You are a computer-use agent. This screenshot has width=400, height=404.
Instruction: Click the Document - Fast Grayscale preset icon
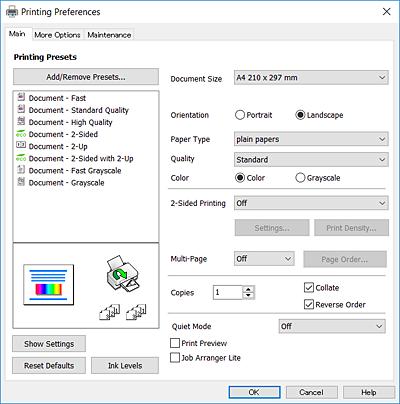click(x=21, y=169)
